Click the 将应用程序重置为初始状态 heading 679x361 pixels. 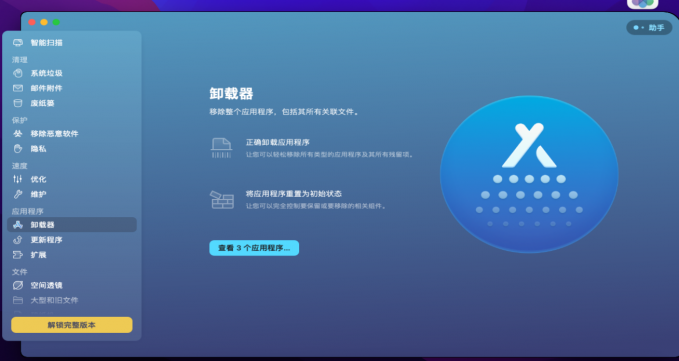(x=294, y=193)
